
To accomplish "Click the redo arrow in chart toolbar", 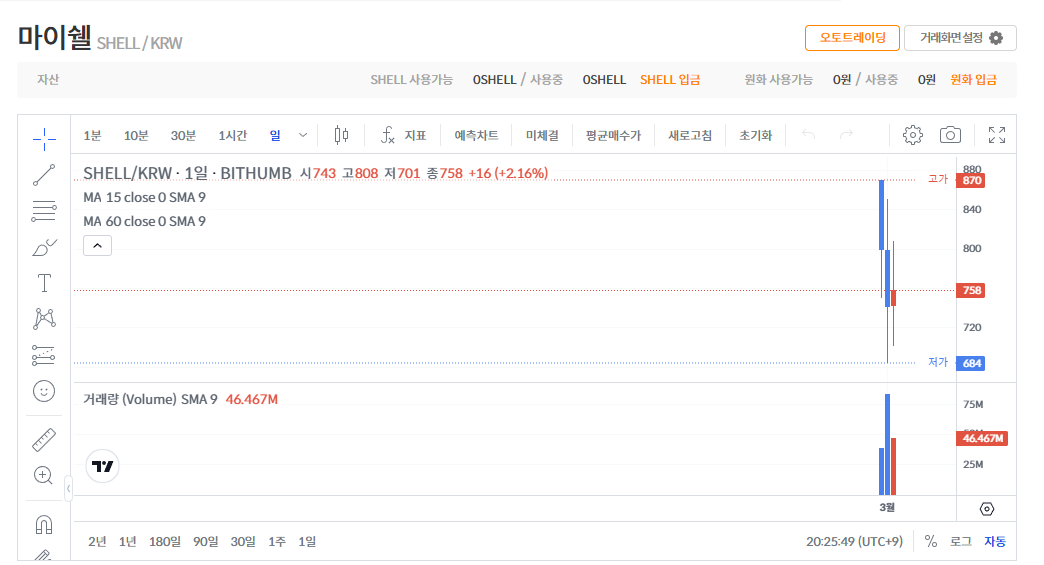I will click(846, 135).
